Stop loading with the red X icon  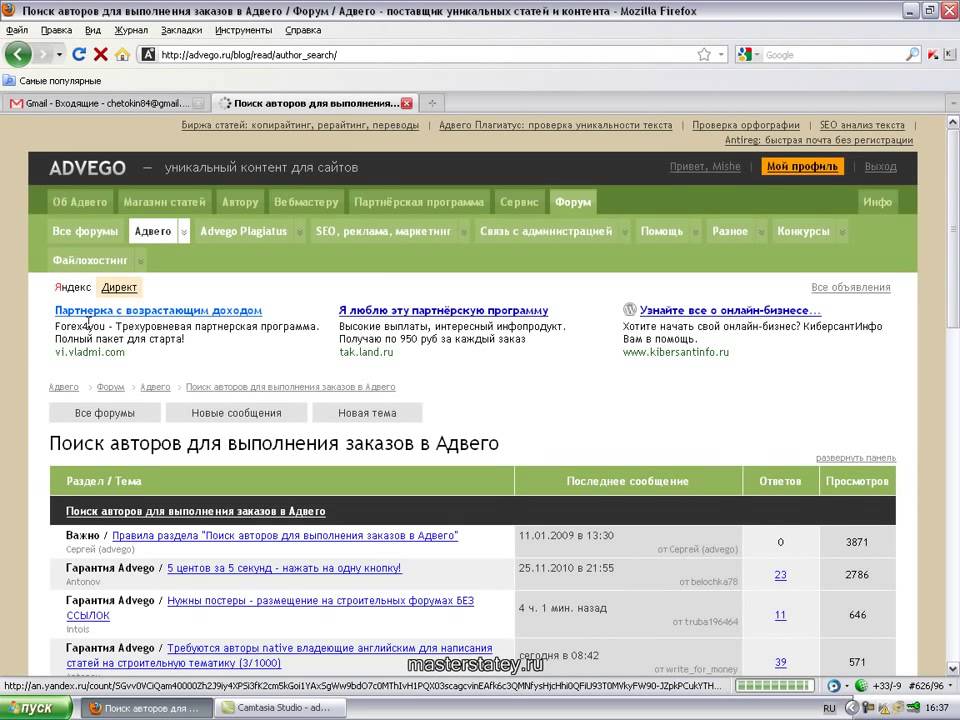pyautogui.click(x=101, y=54)
